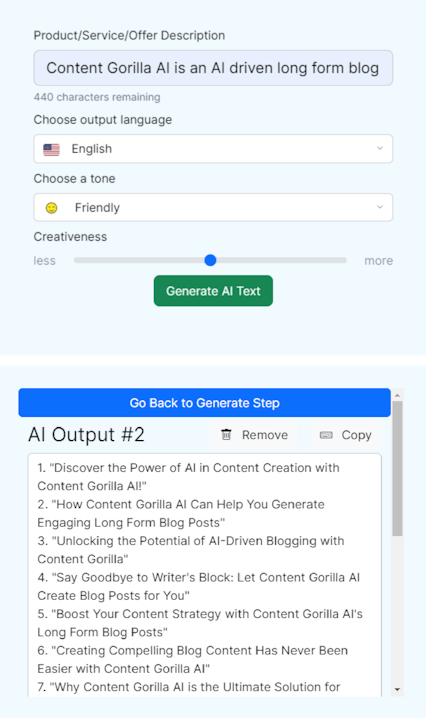Click the keyboard icon beside Copy

click(x=326, y=435)
